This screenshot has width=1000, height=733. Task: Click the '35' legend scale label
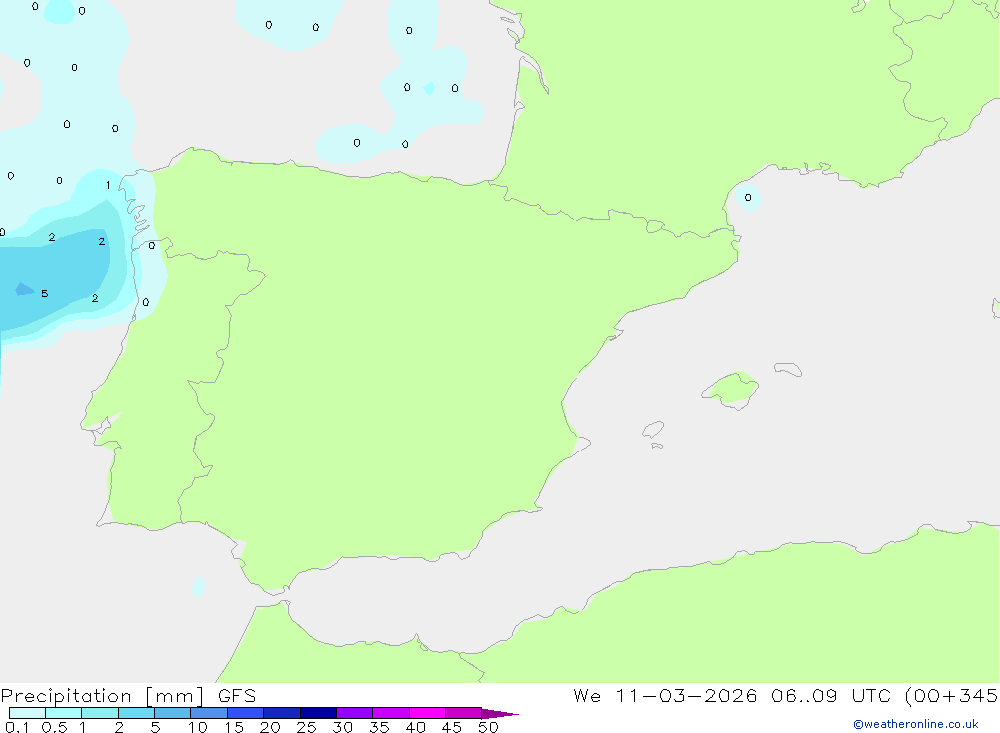pyautogui.click(x=379, y=727)
